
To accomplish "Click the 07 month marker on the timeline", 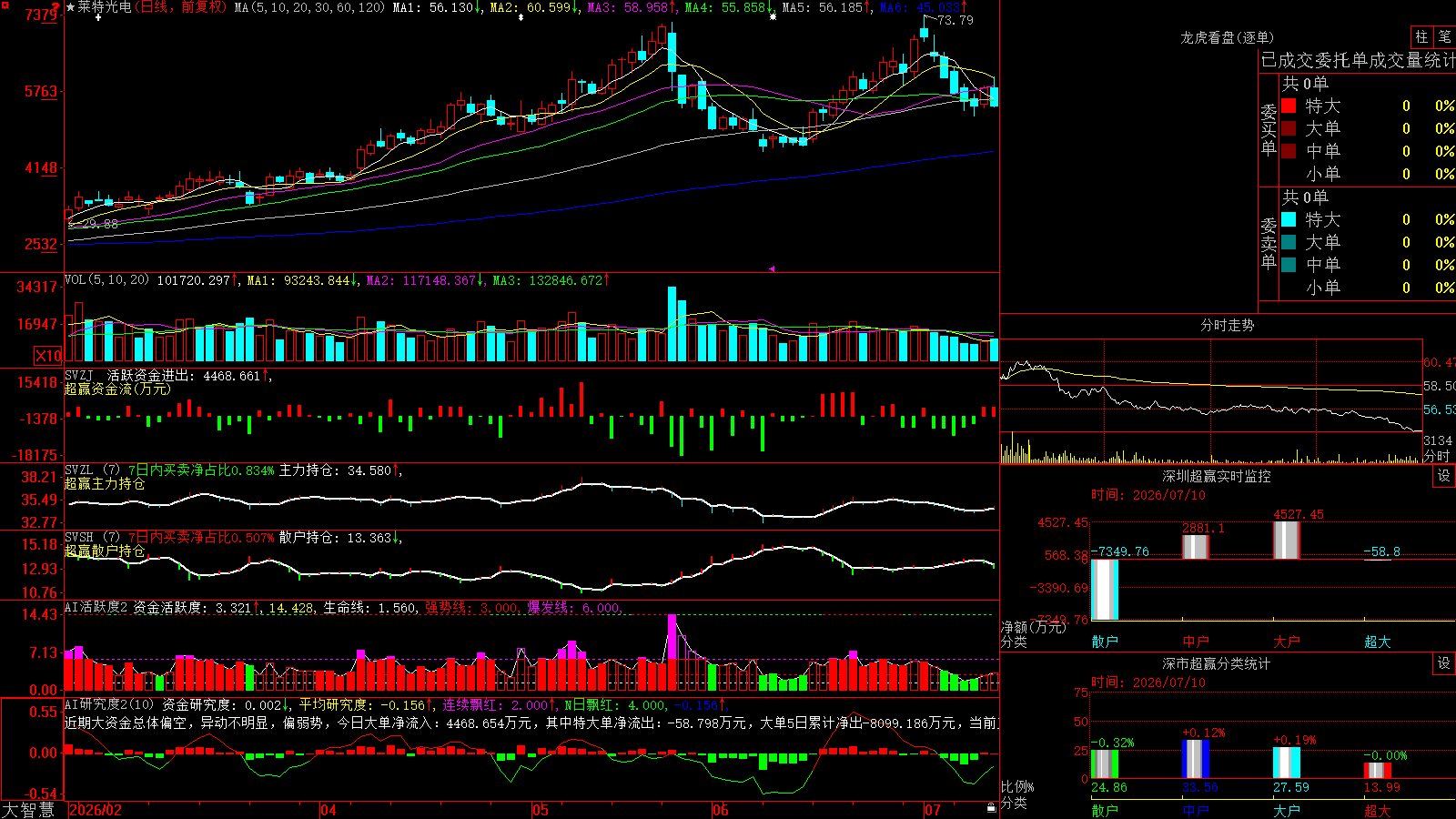I will pos(933,810).
